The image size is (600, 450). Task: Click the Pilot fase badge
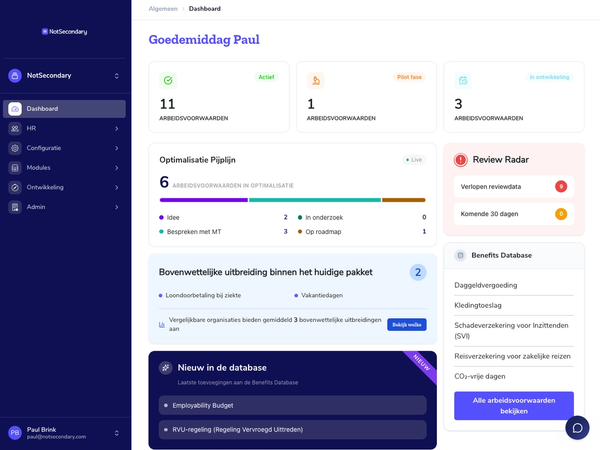point(409,77)
